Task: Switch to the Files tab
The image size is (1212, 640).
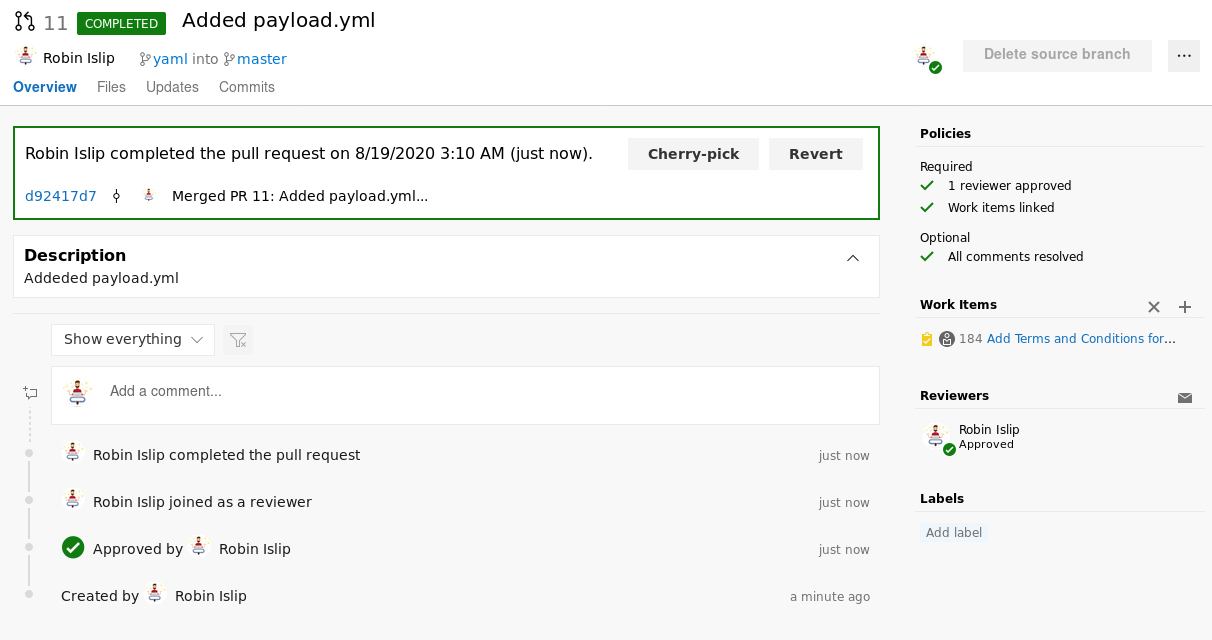Action: [x=111, y=87]
